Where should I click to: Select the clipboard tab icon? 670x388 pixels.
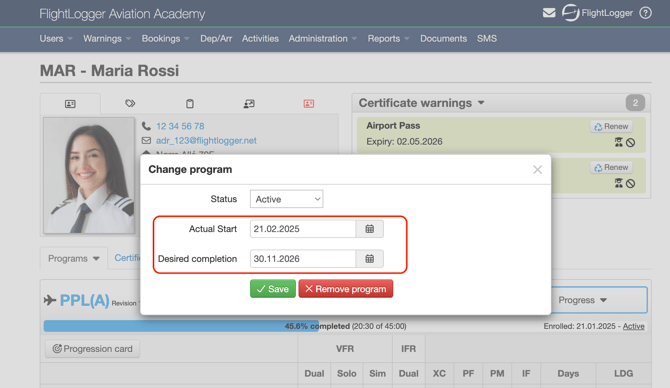click(x=190, y=103)
